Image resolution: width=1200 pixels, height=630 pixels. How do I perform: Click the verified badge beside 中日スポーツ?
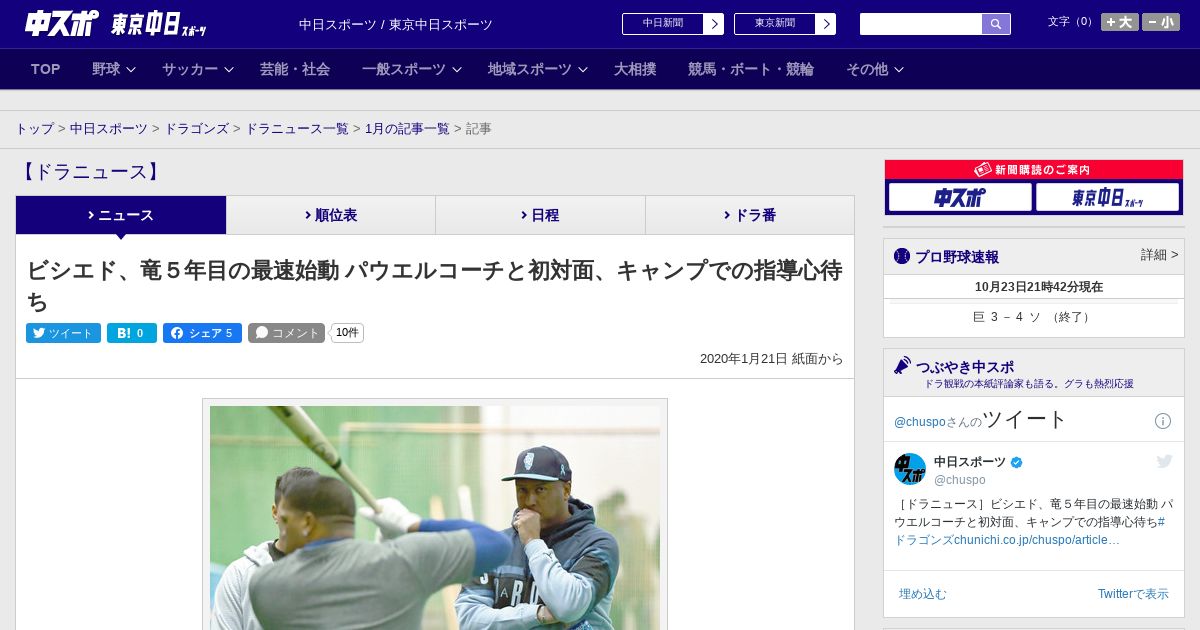coord(1017,462)
